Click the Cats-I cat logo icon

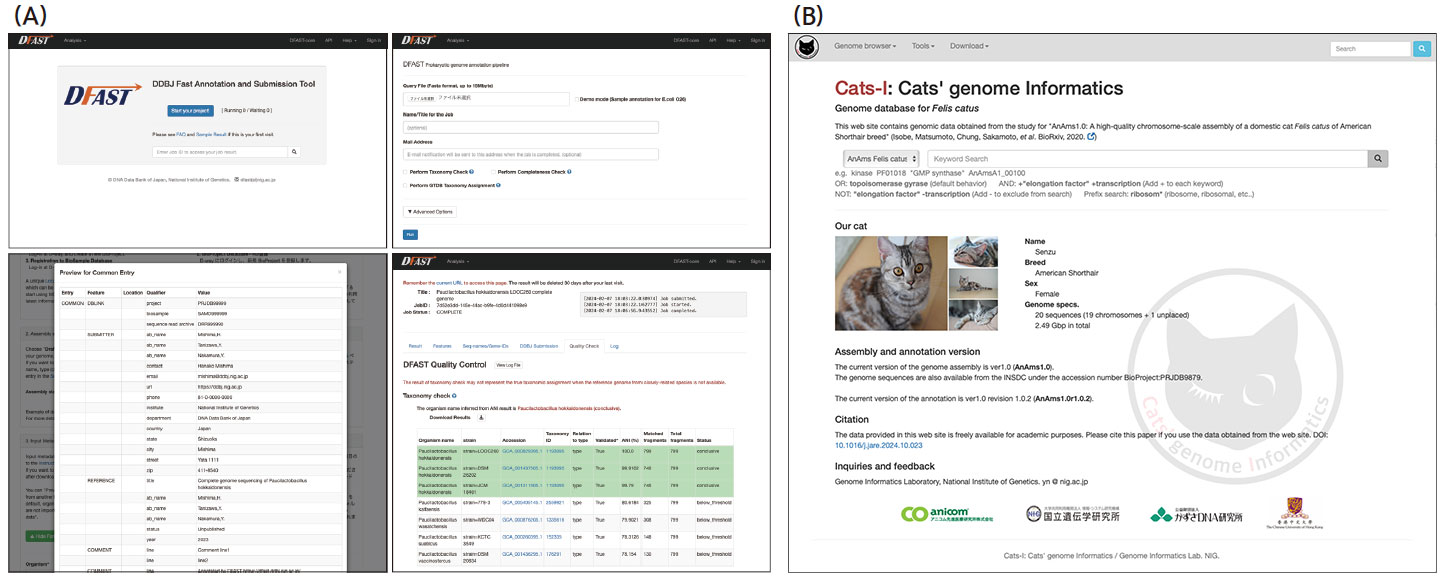806,47
